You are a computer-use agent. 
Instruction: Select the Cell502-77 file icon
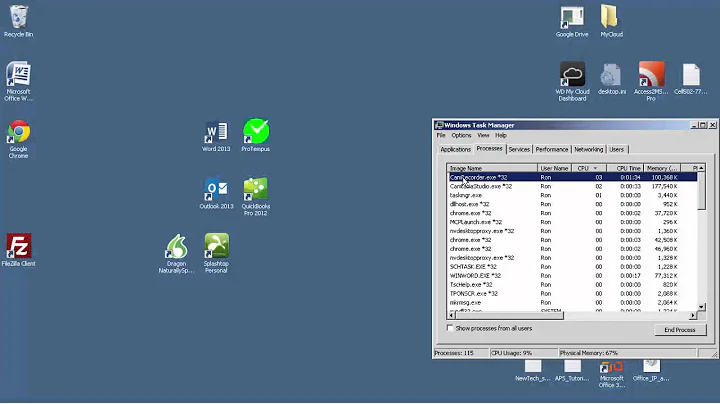(691, 79)
